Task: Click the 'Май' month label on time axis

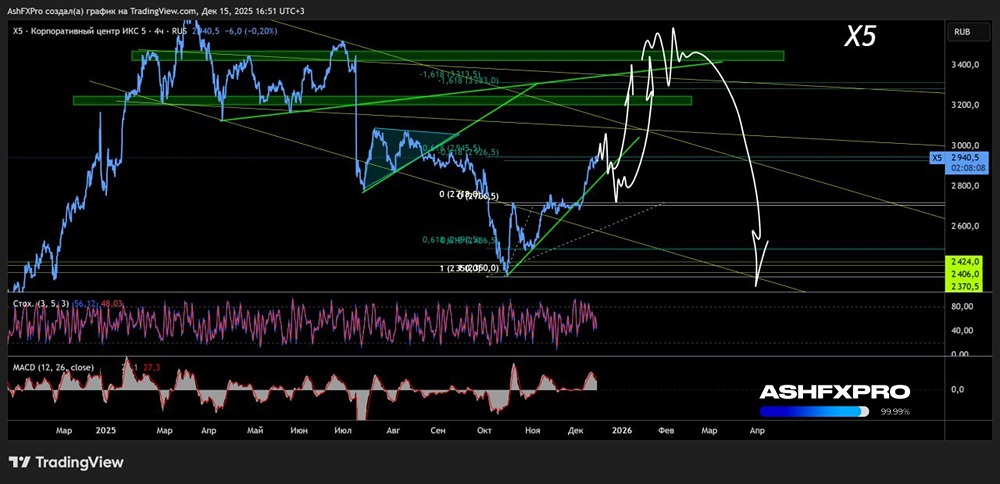Action: tap(255, 431)
